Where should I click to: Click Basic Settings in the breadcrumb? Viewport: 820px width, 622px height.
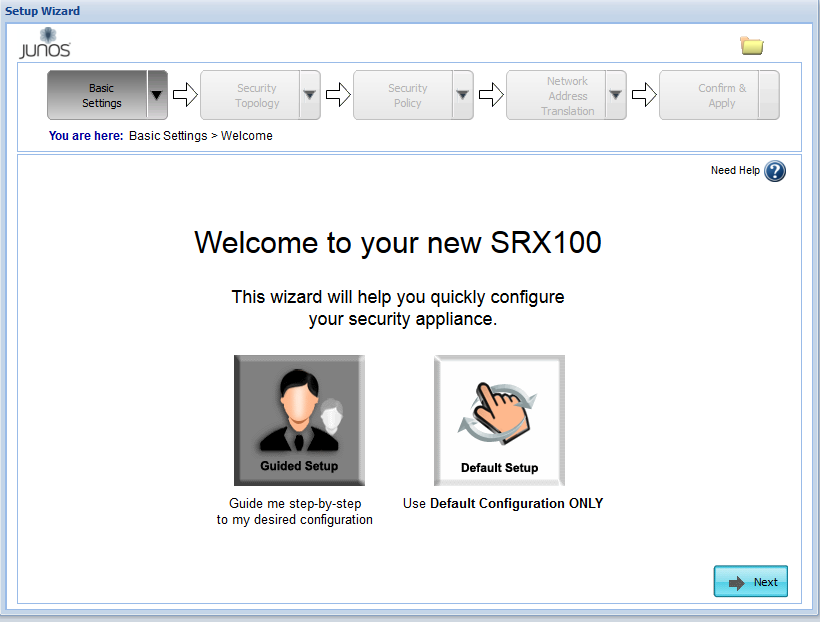coord(168,136)
